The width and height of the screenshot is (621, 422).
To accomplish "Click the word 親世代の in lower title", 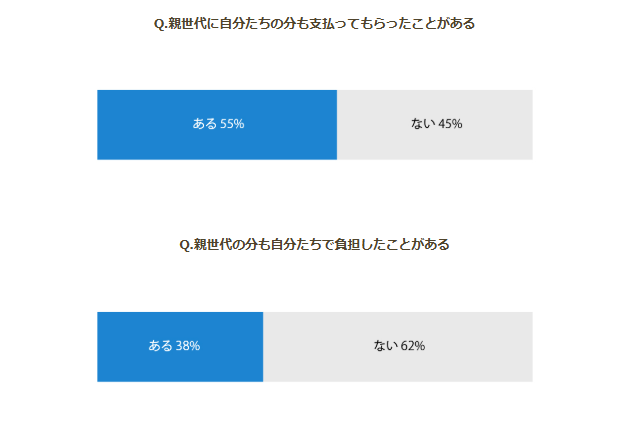I will pyautogui.click(x=219, y=244).
